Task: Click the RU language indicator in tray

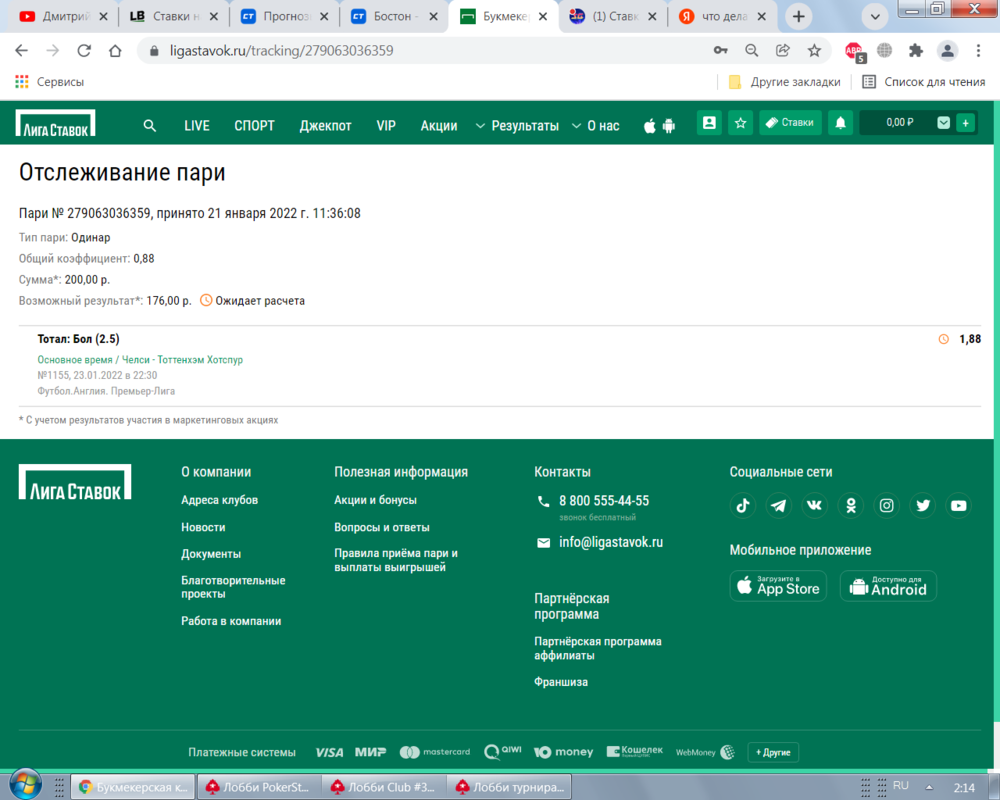Action: (901, 785)
